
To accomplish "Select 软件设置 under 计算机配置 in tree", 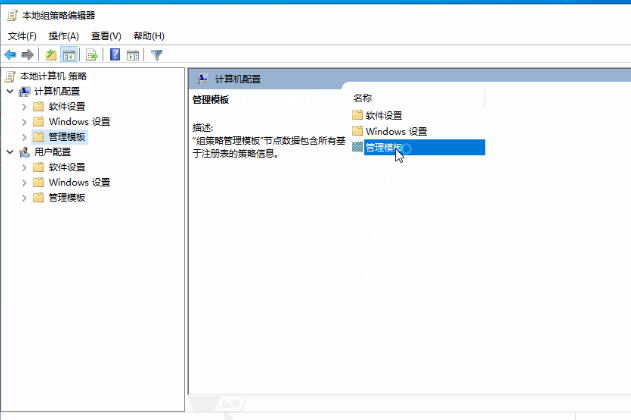I will click(67, 107).
